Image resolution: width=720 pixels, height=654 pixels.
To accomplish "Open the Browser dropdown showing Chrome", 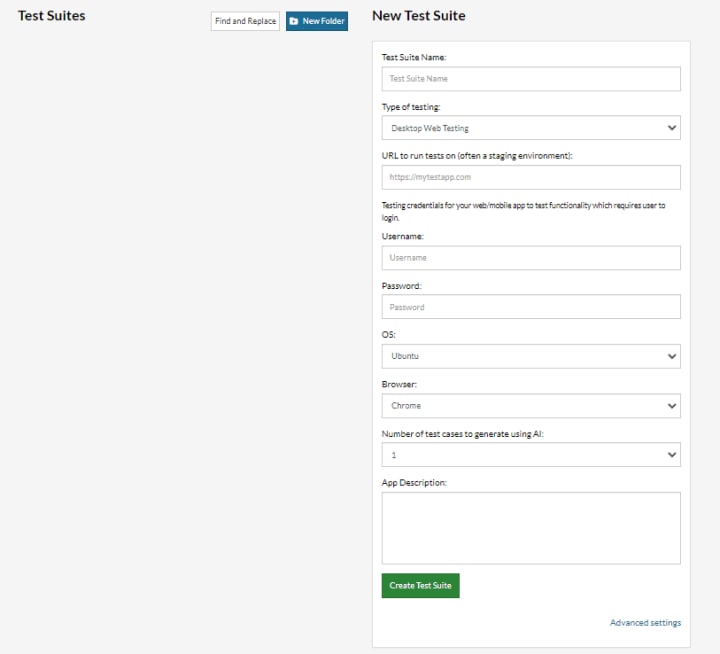I will 531,406.
